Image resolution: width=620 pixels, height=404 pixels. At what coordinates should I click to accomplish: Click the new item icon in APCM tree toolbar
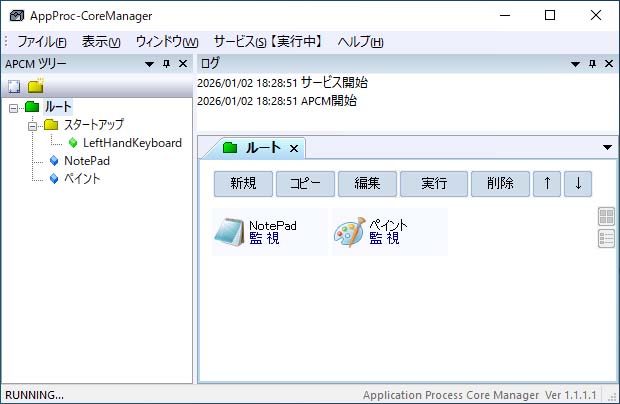14,86
